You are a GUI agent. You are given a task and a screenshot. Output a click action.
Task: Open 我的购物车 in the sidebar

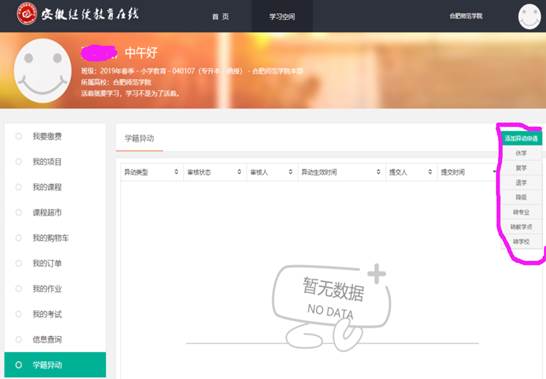point(50,238)
